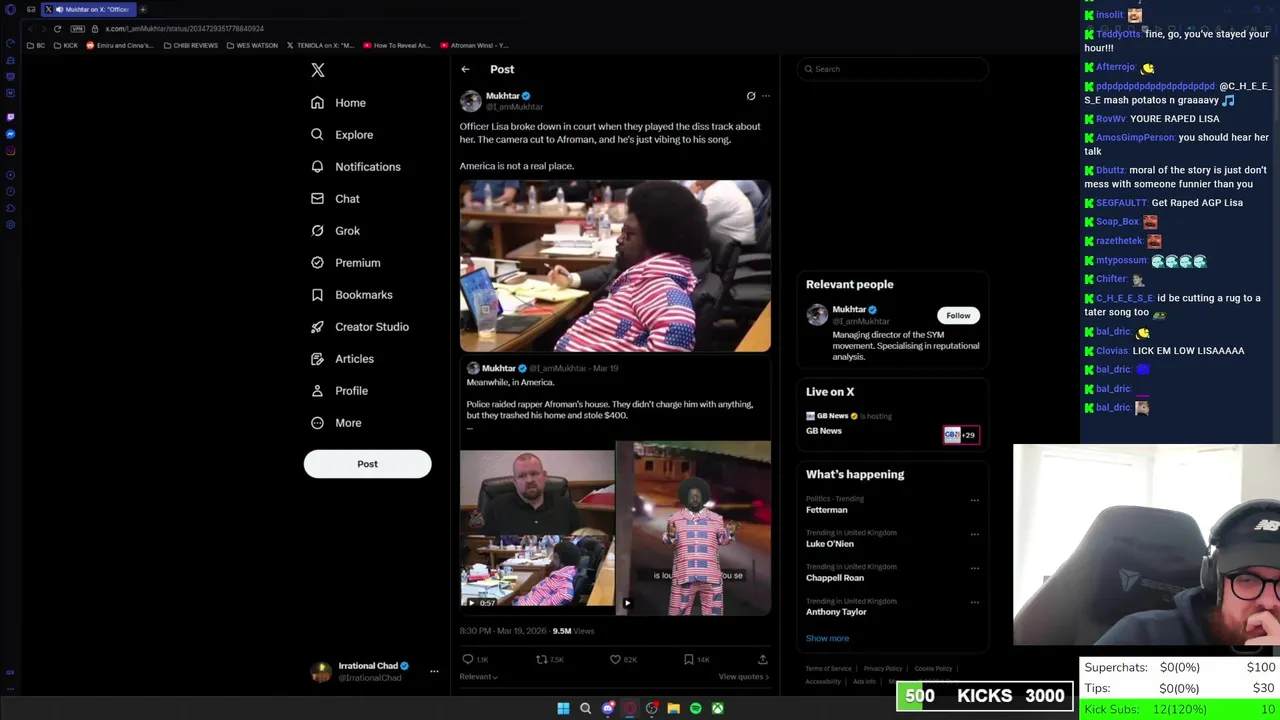Open Luke O'Nien trend's three-dot menu
This screenshot has height=720, width=1280.
pyautogui.click(x=975, y=534)
